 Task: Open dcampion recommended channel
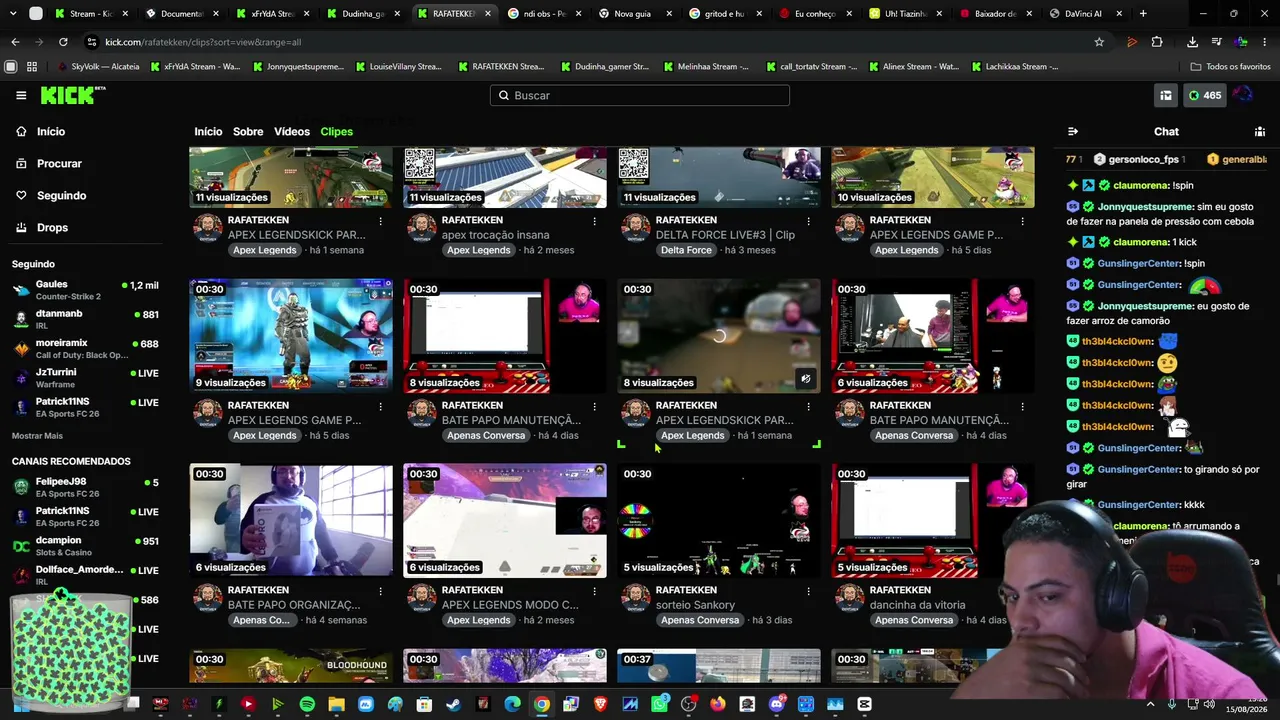(85, 546)
